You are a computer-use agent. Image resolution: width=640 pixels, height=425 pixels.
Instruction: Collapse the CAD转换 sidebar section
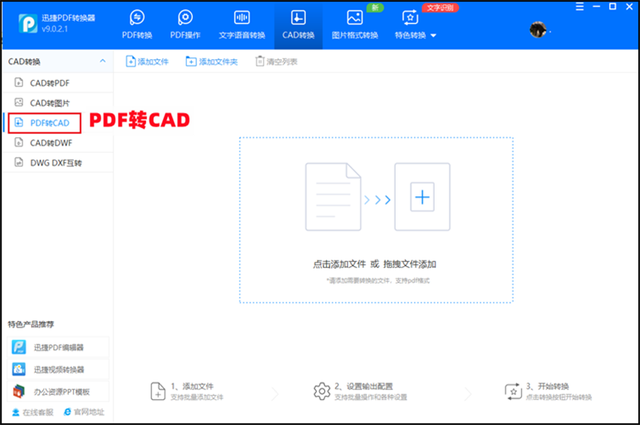102,61
